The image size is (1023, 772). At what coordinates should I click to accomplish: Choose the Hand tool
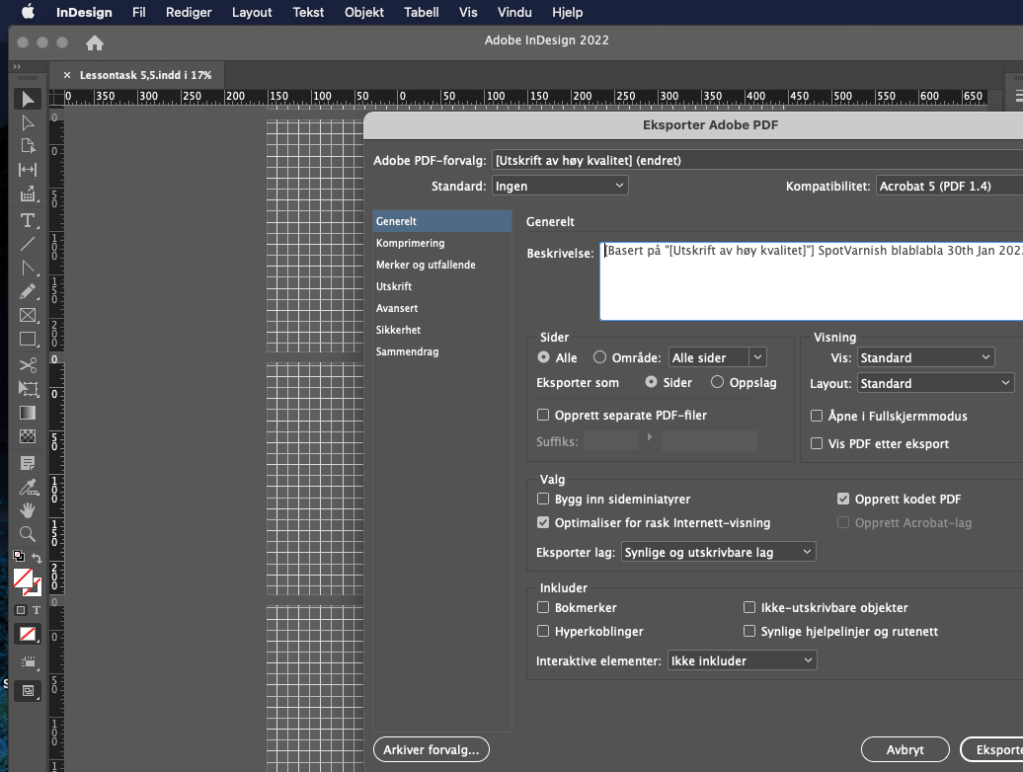click(x=28, y=510)
